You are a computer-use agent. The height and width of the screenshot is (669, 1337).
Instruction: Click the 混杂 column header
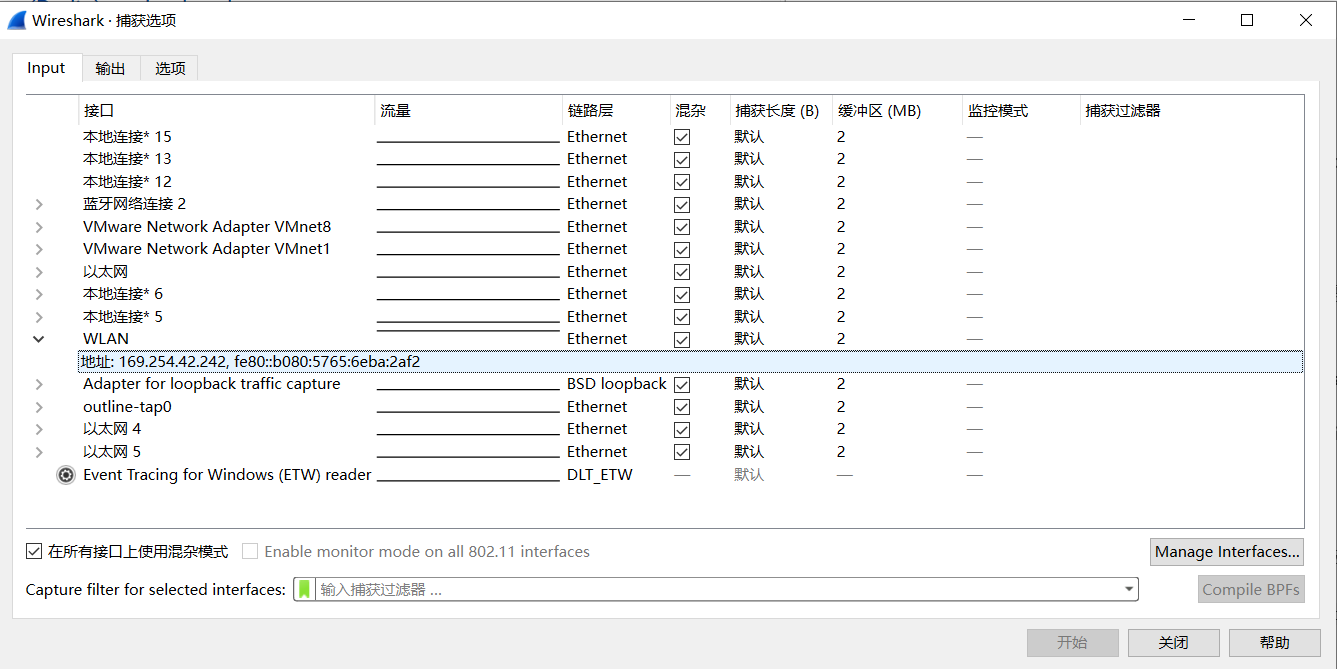[x=700, y=111]
